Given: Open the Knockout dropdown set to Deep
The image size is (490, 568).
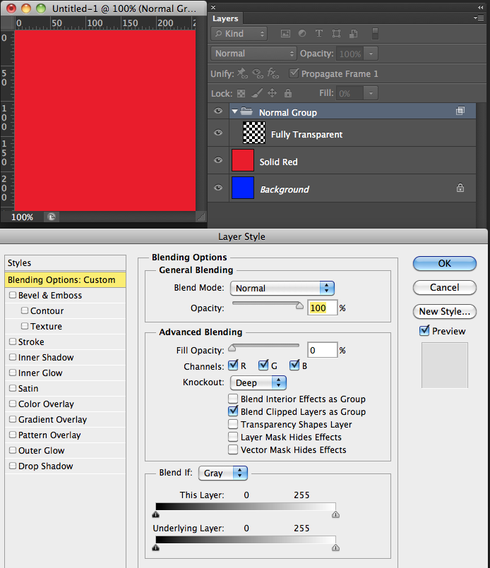Looking at the screenshot, I should coord(258,383).
